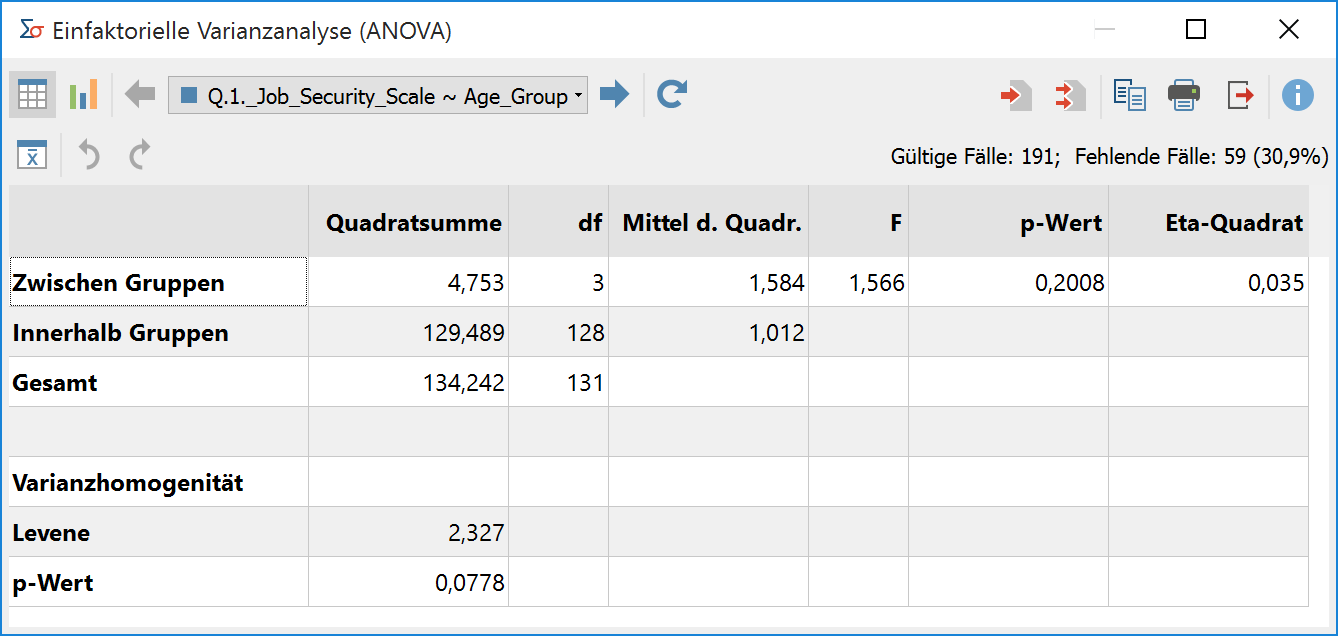Open the blue info help icon
The image size is (1338, 636).
tap(1297, 96)
